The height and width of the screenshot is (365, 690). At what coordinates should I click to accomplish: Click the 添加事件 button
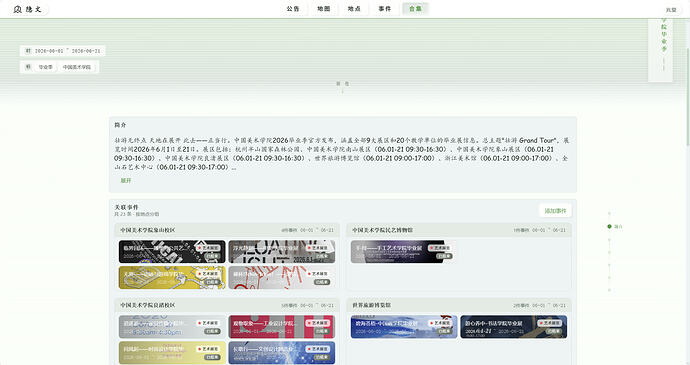555,211
